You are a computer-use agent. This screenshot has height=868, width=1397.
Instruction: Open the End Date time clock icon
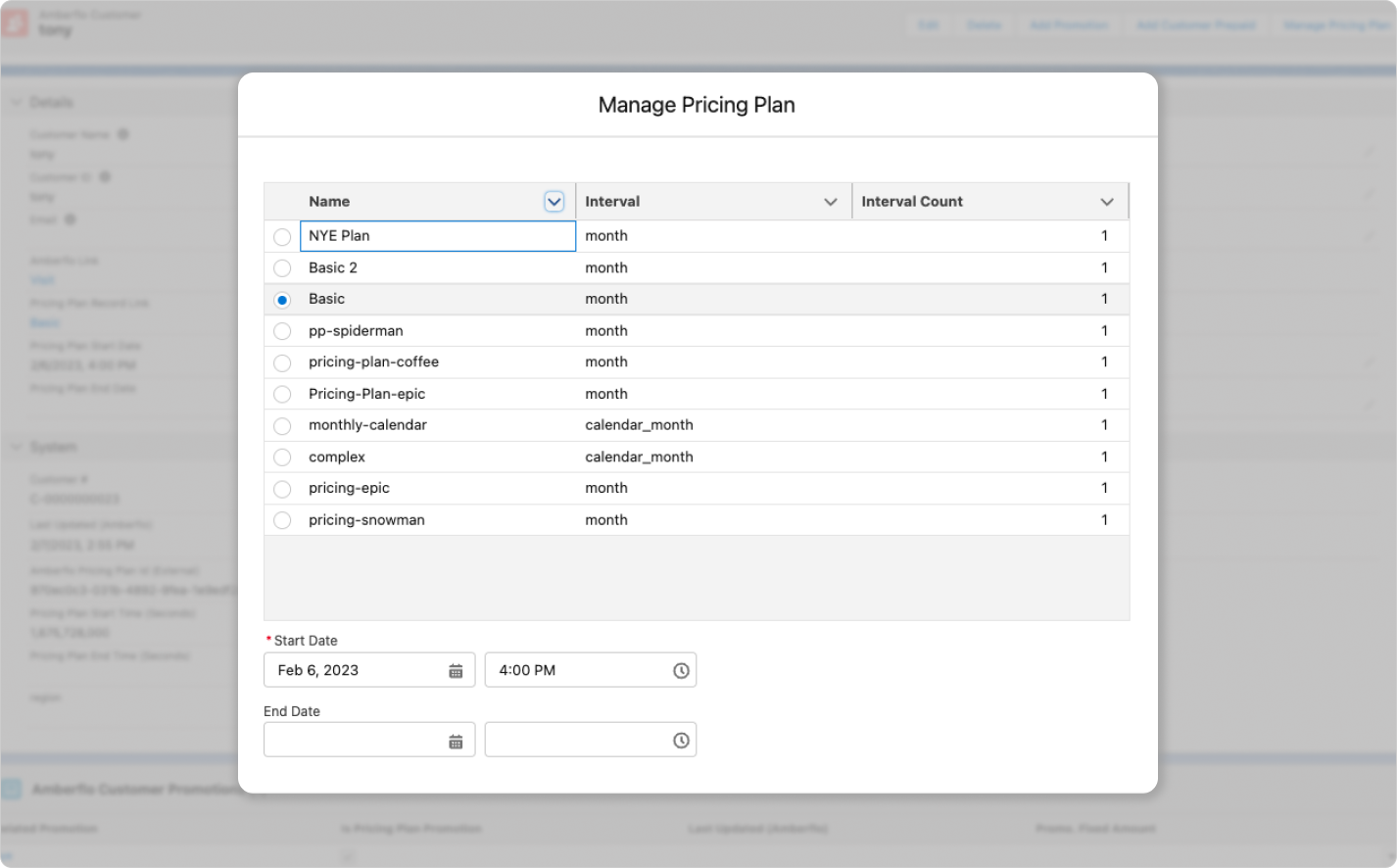tap(681, 742)
